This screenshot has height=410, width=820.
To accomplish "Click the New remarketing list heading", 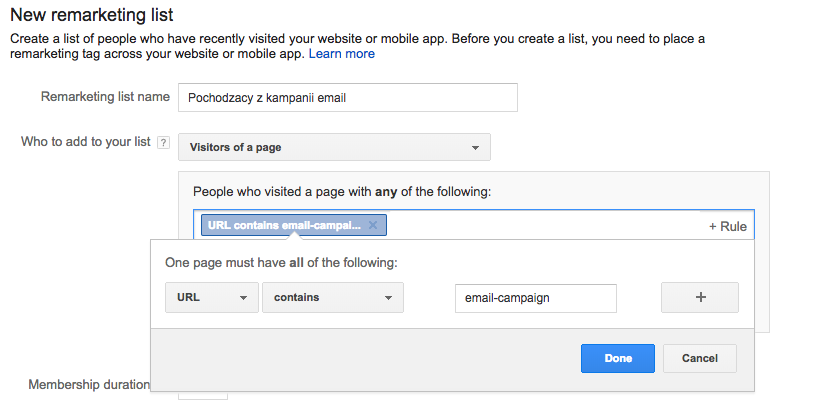I will point(91,15).
